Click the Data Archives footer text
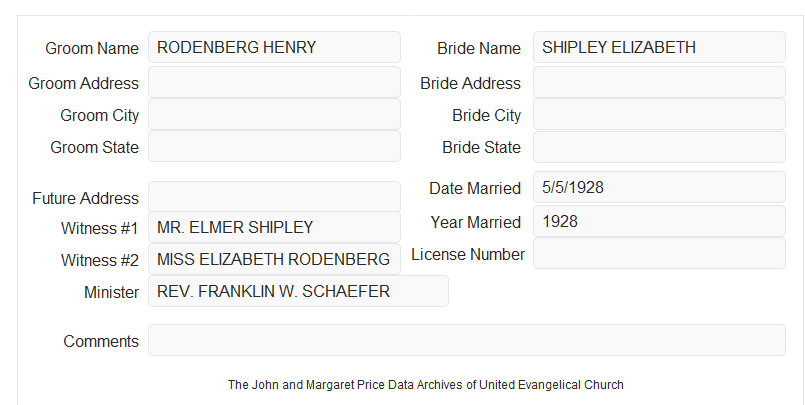The height and width of the screenshot is (405, 805). pyautogui.click(x=426, y=385)
